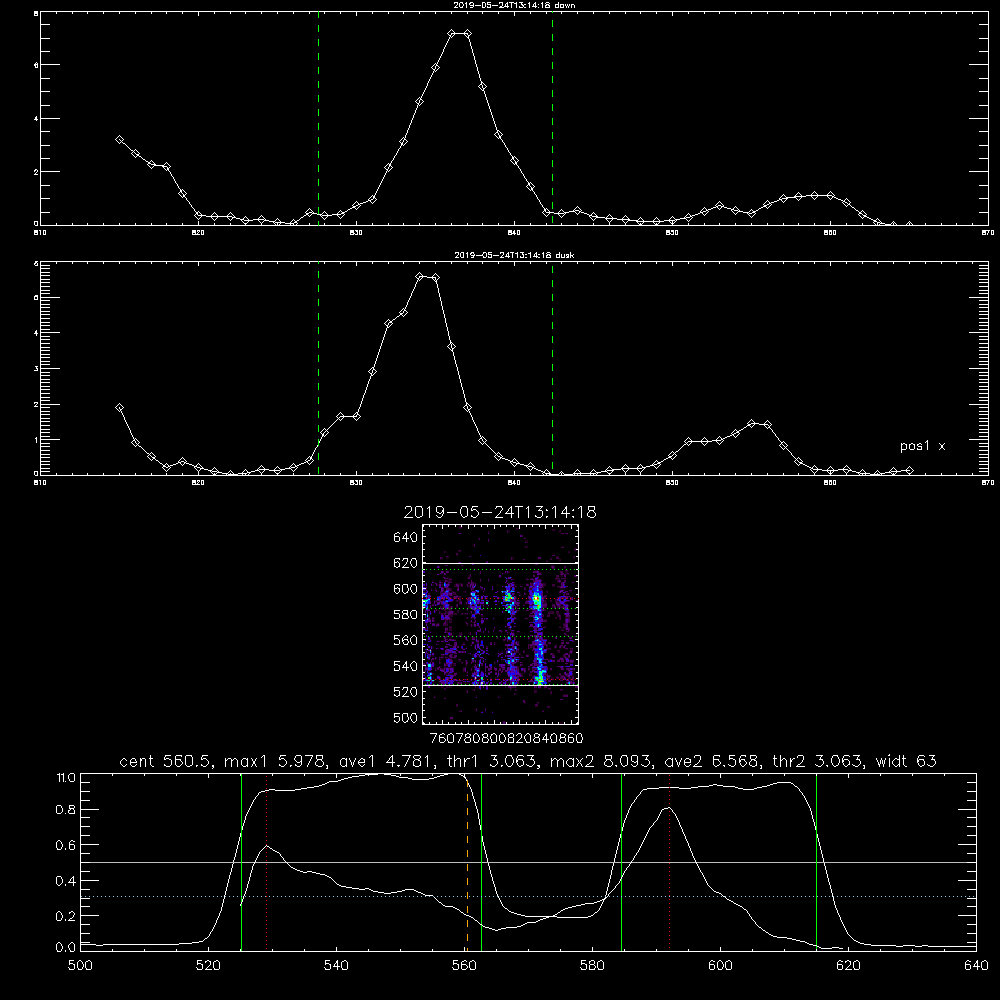Click the '2019-05-24T13:14:18 dawn' plot title
Screen dimensions: 1000x1000
(x=514, y=5)
